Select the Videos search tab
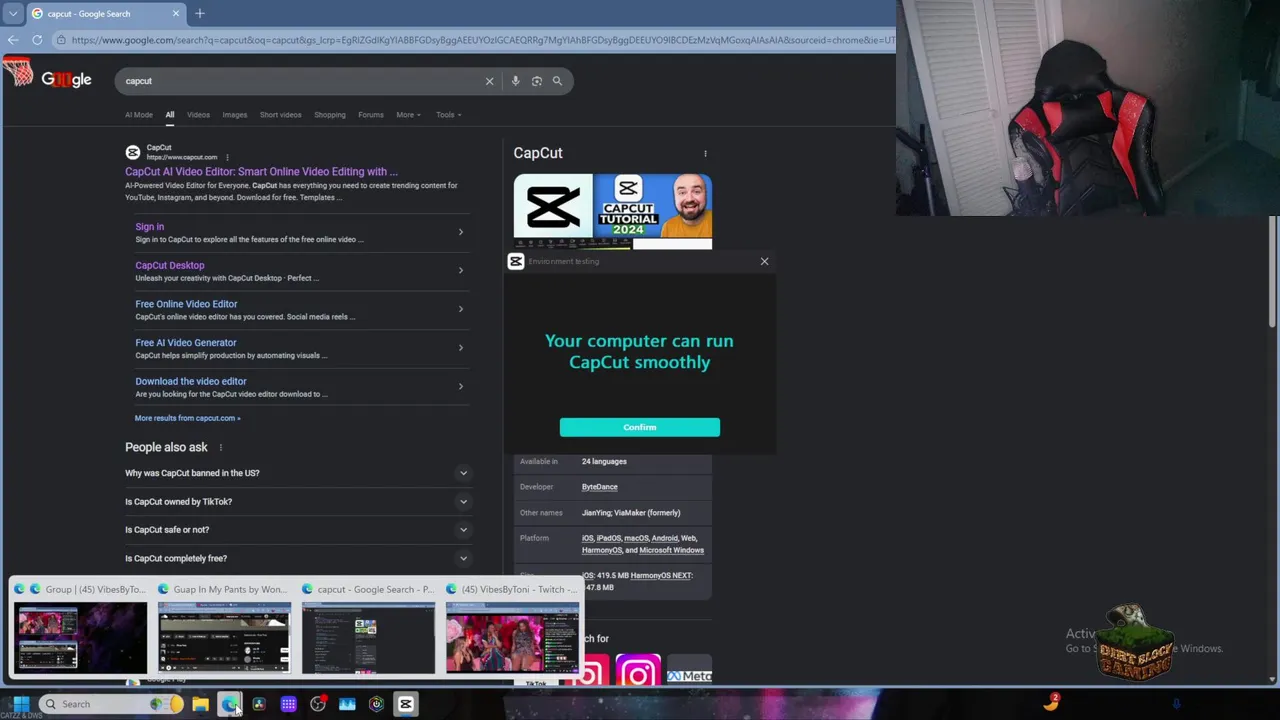 click(x=198, y=115)
